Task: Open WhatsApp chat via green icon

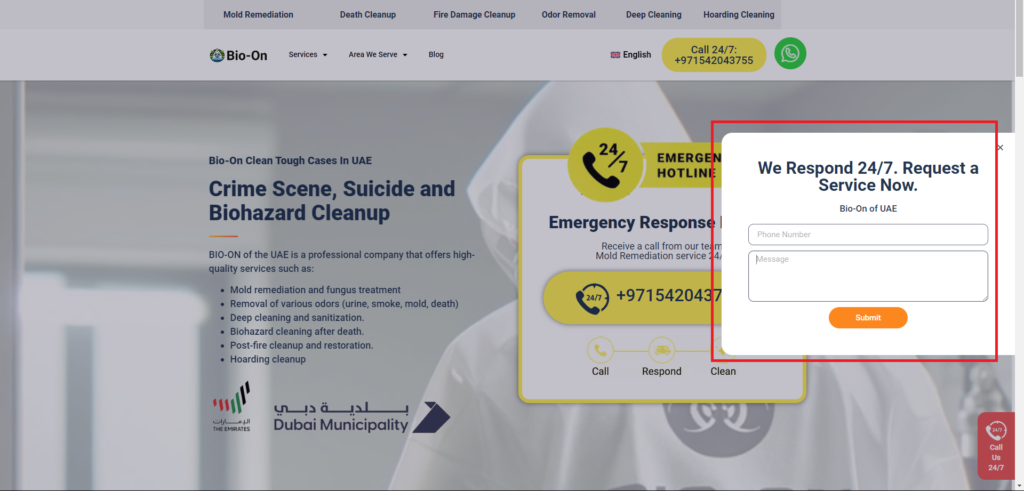Action: pos(790,54)
